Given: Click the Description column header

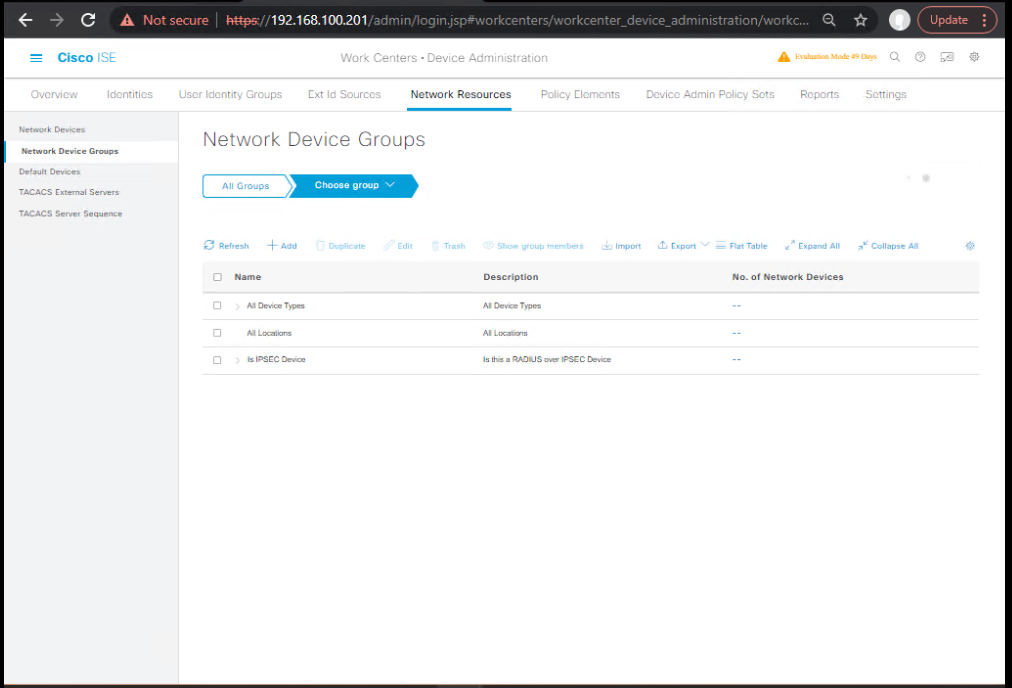Looking at the screenshot, I should coord(511,277).
